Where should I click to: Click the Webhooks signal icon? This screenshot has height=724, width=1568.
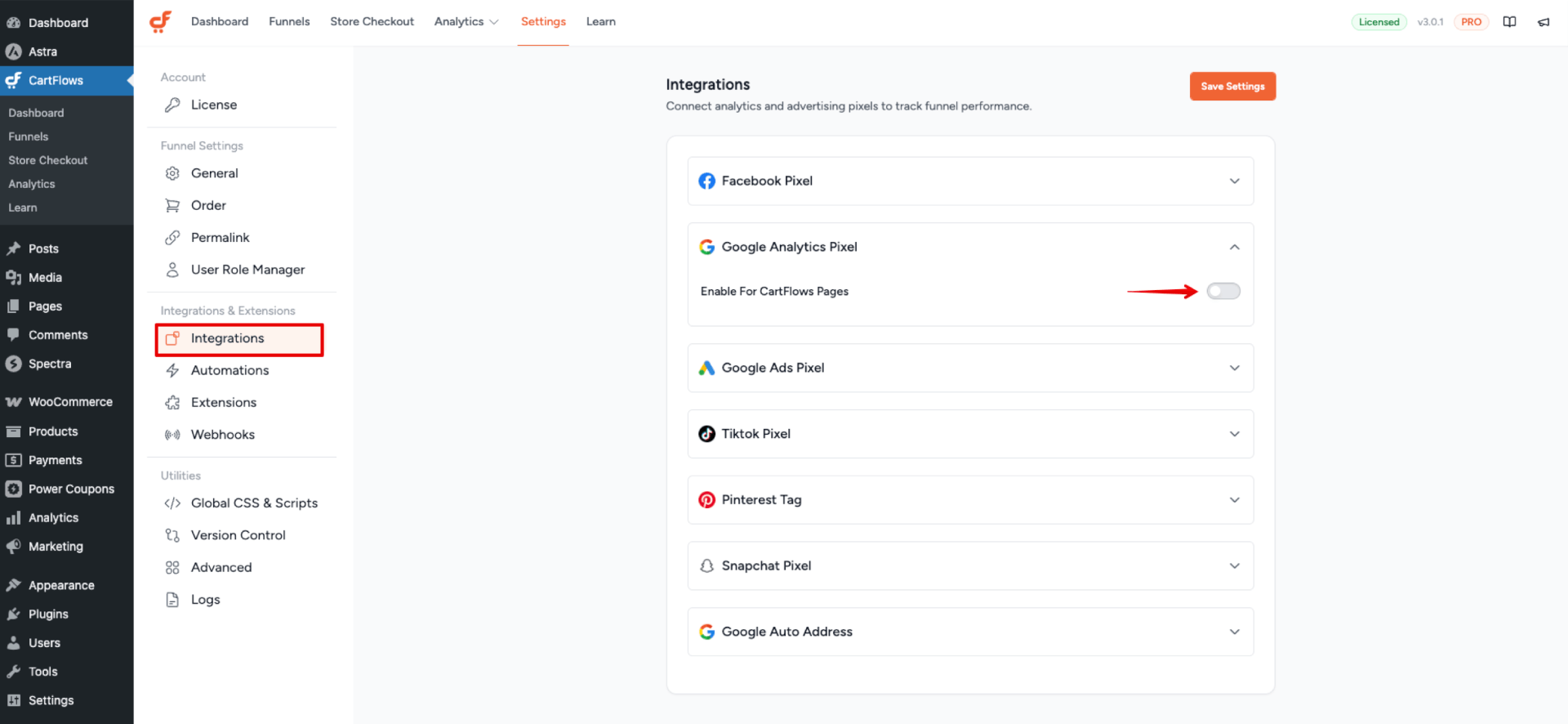tap(172, 435)
